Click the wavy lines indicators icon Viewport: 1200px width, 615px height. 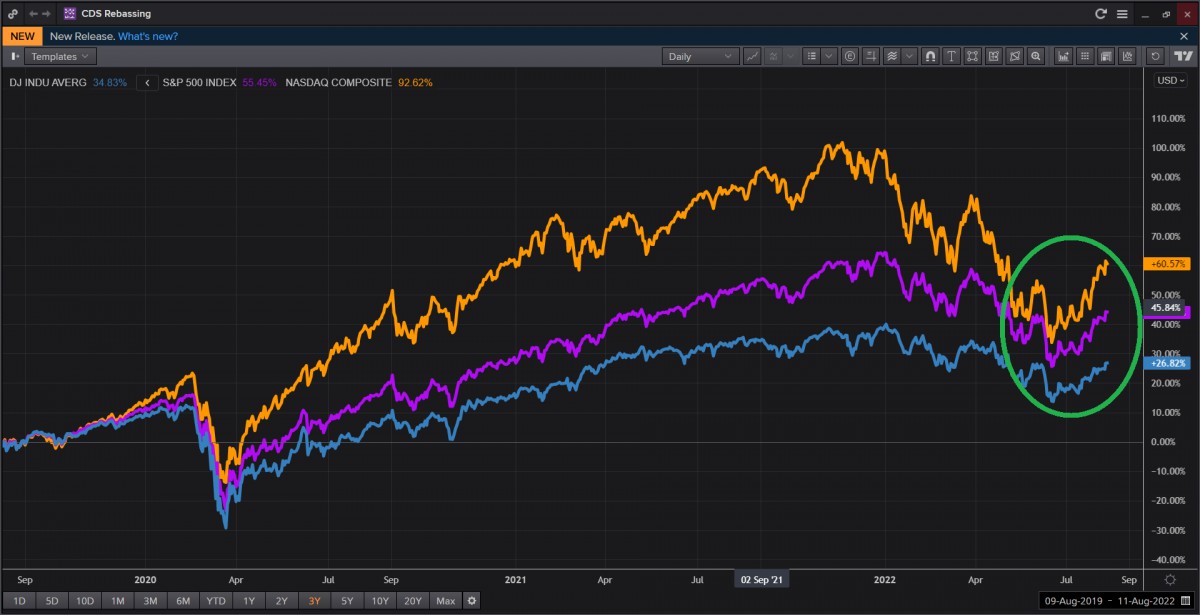pyautogui.click(x=893, y=57)
